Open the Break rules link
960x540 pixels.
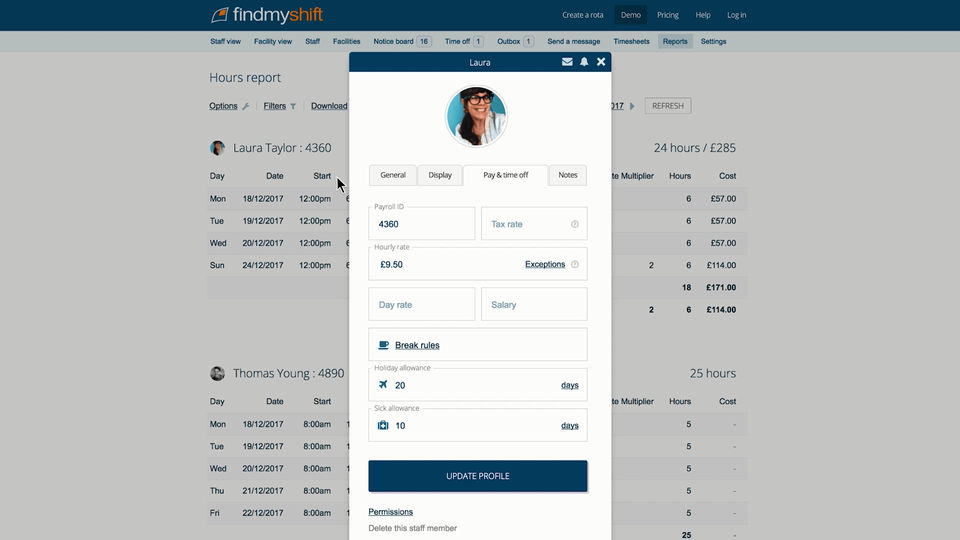418,345
